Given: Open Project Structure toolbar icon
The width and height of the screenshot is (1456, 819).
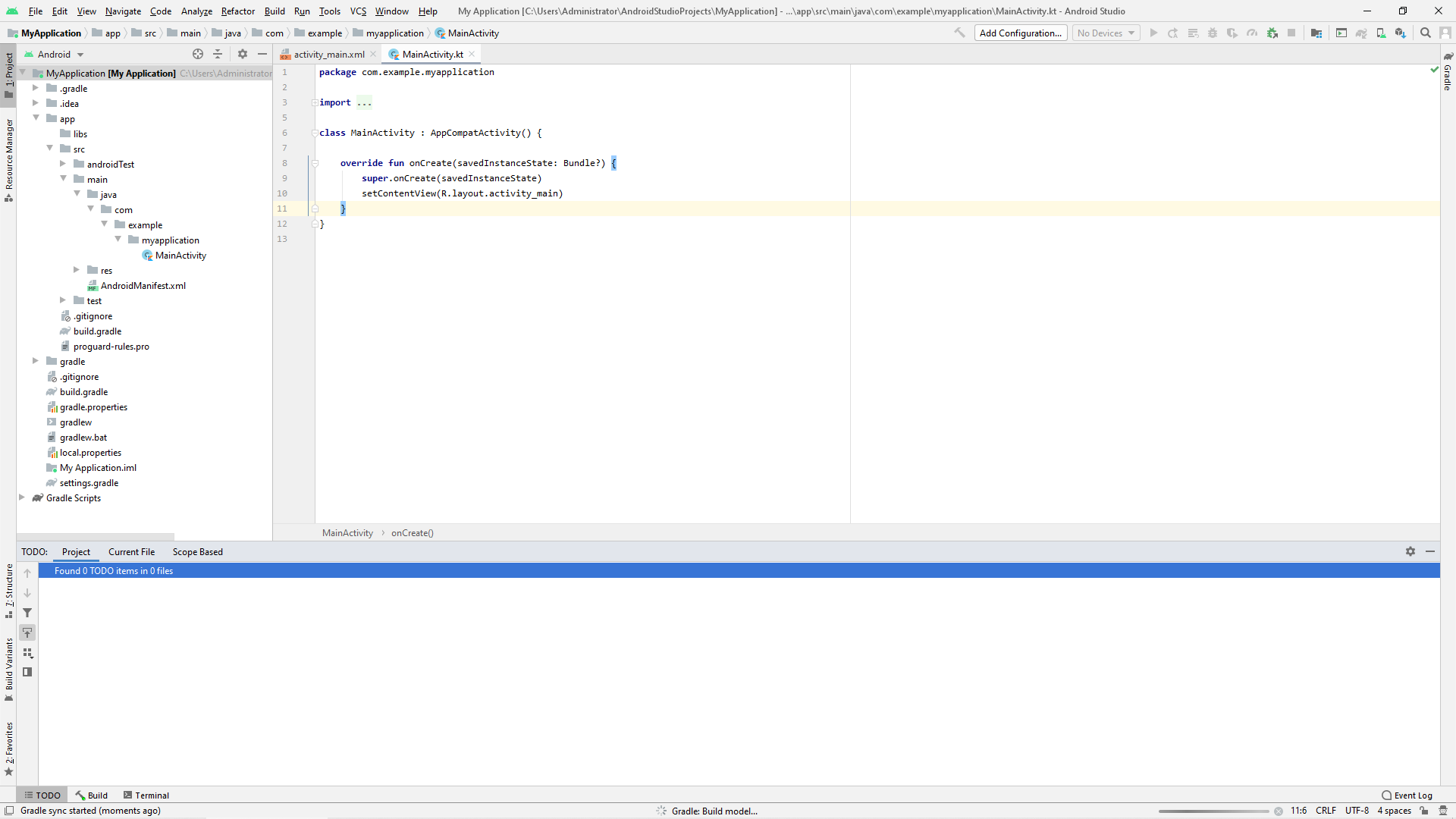Looking at the screenshot, I should (1316, 33).
